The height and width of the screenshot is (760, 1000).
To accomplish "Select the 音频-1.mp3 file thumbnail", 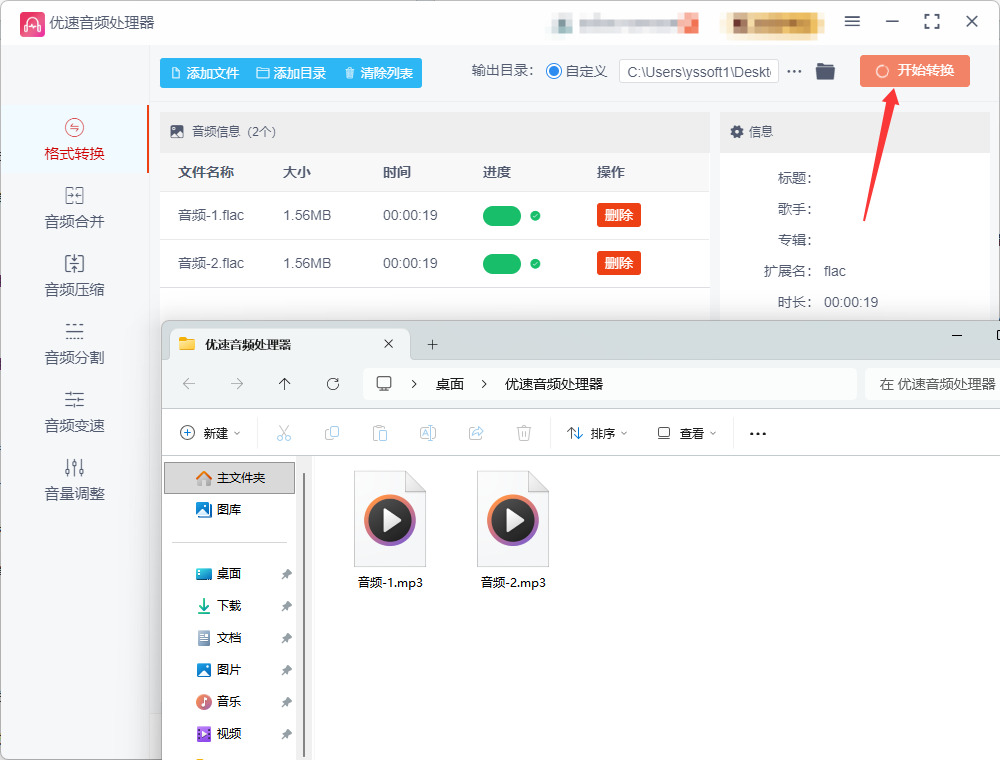I will 390,519.
